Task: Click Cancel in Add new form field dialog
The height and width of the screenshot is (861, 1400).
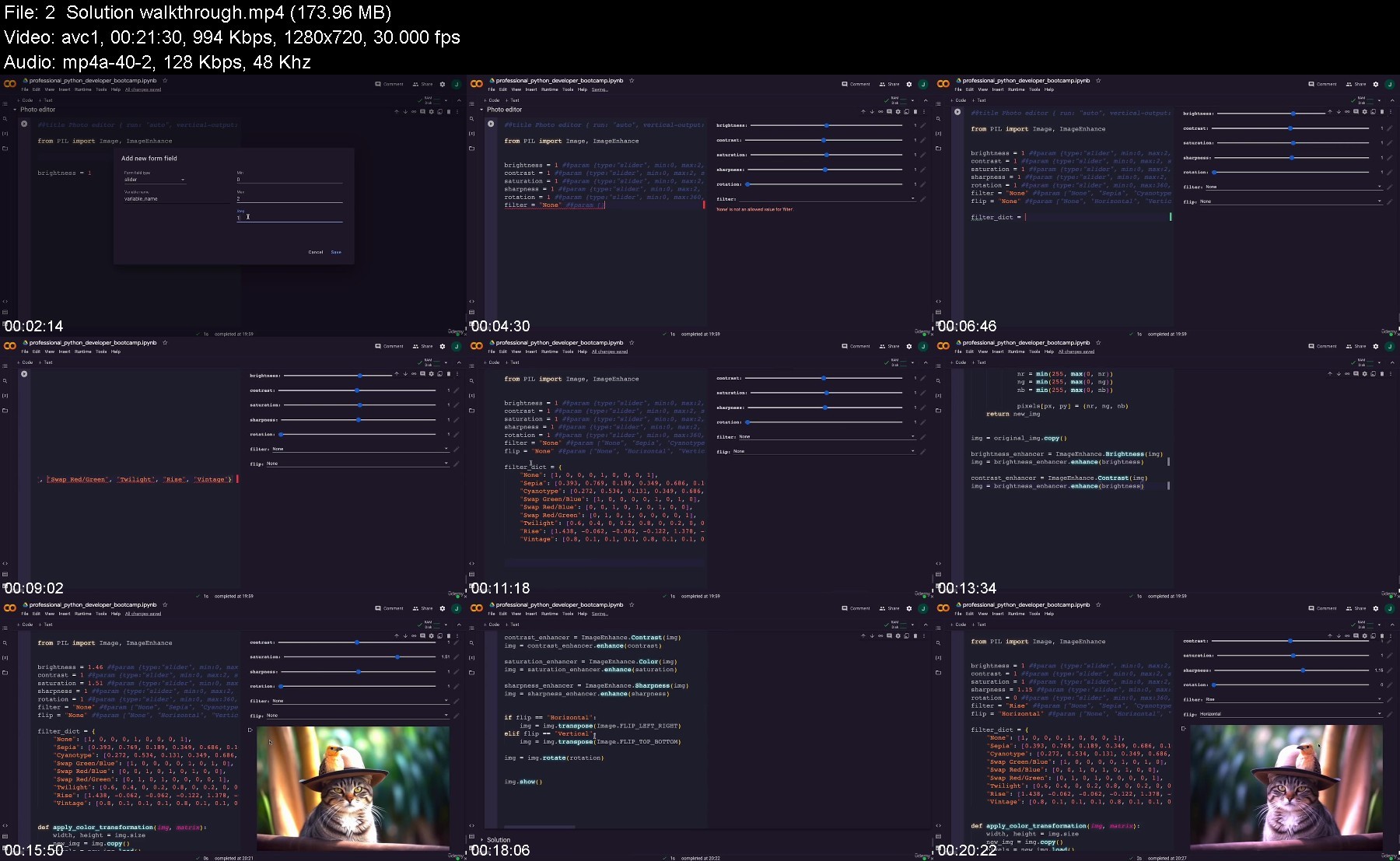Action: pos(315,252)
